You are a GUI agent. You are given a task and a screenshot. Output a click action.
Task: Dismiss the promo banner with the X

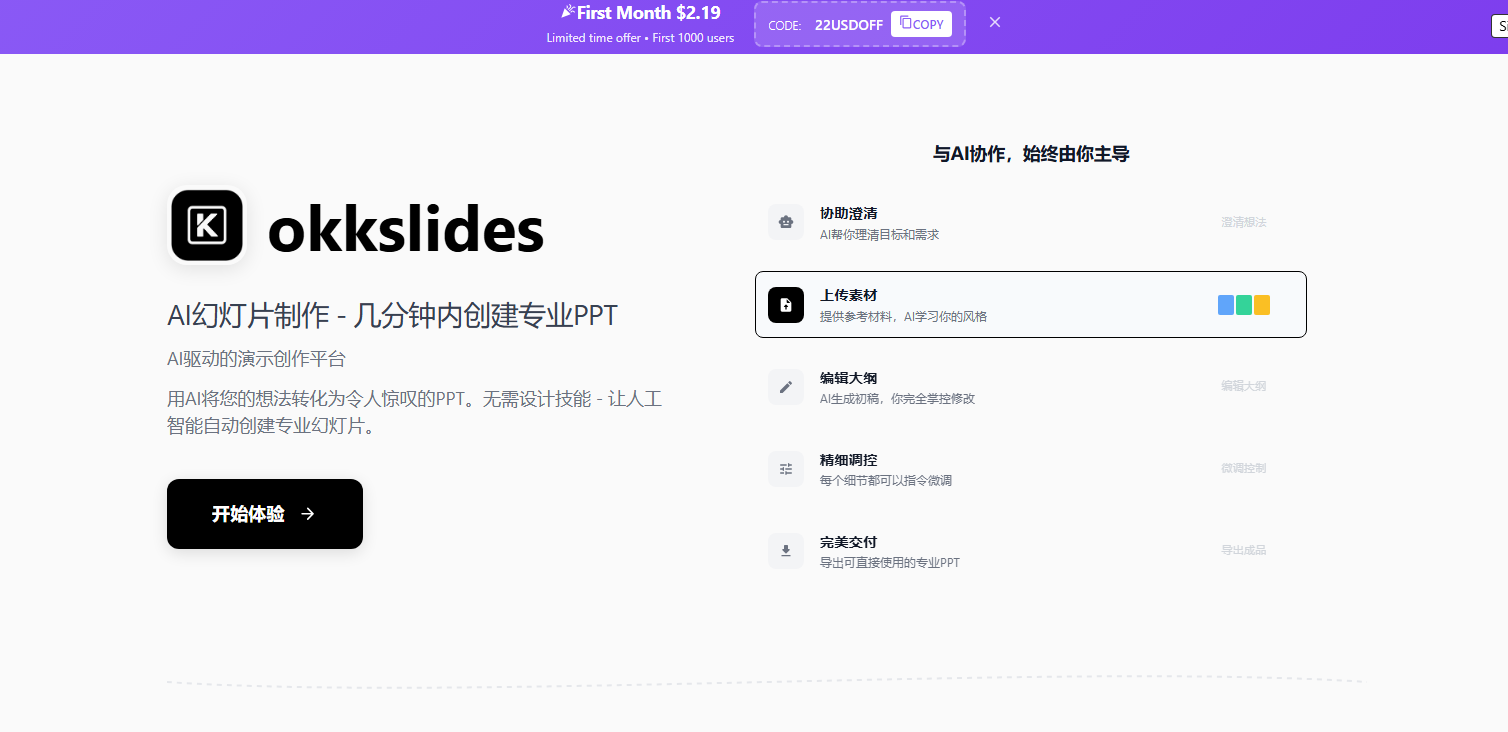pyautogui.click(x=995, y=22)
